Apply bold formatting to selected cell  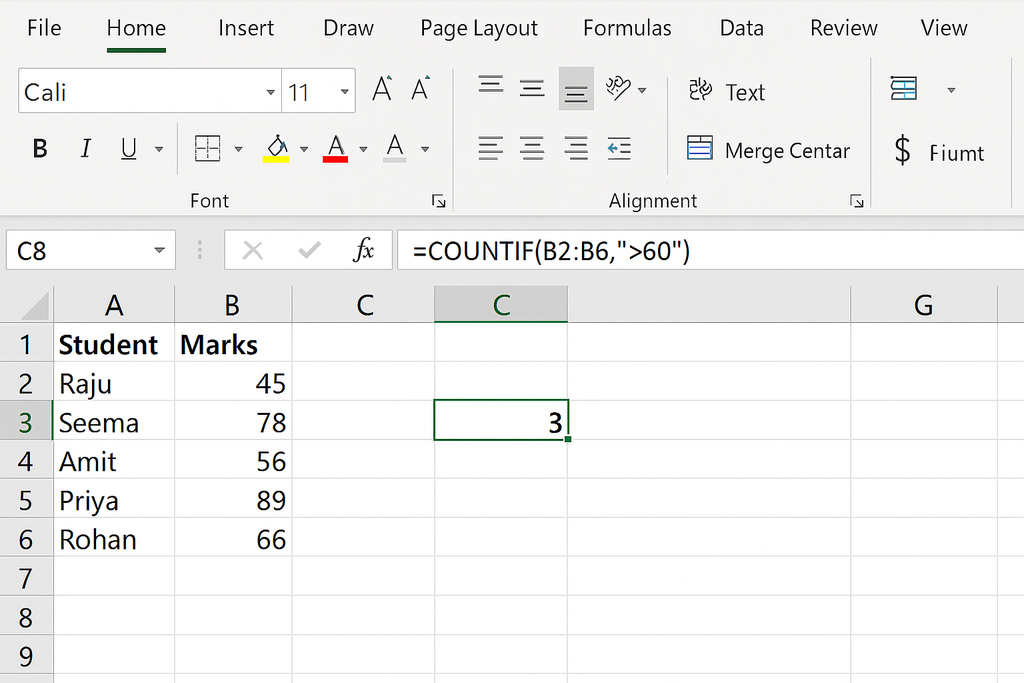tap(40, 148)
